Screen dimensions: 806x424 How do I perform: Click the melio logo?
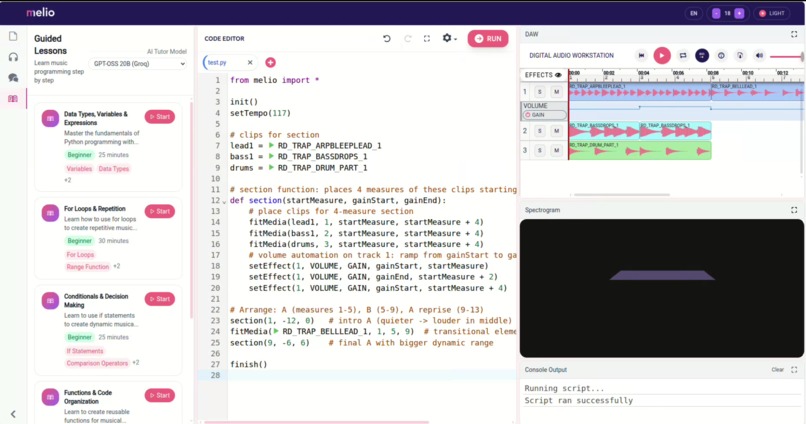point(41,12)
